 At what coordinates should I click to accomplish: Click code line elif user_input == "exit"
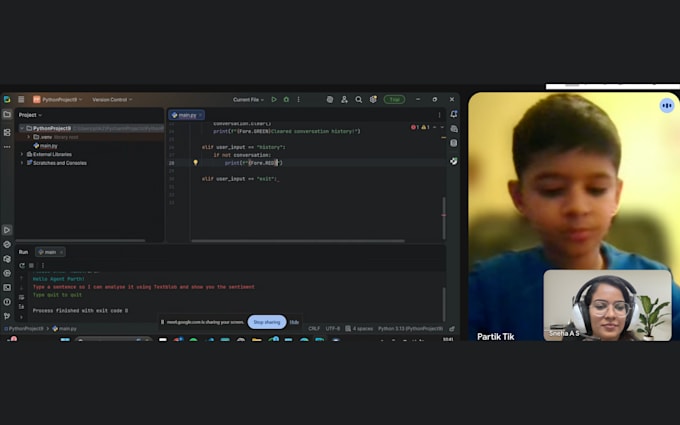(x=240, y=179)
